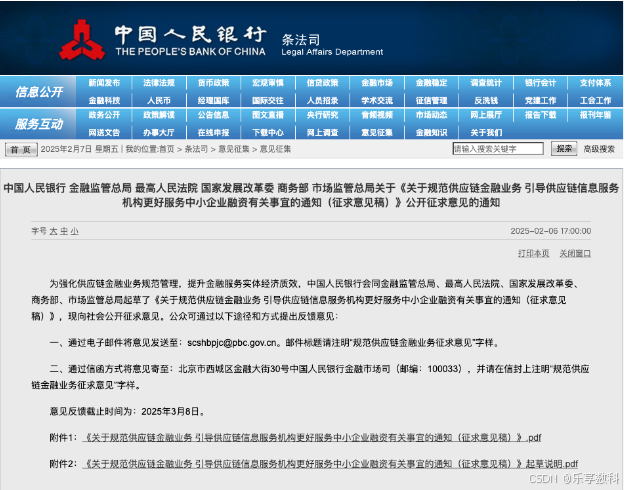This screenshot has width=625, height=490.
Task: Open 公告信息 in the navigation
Action: [x=213, y=115]
